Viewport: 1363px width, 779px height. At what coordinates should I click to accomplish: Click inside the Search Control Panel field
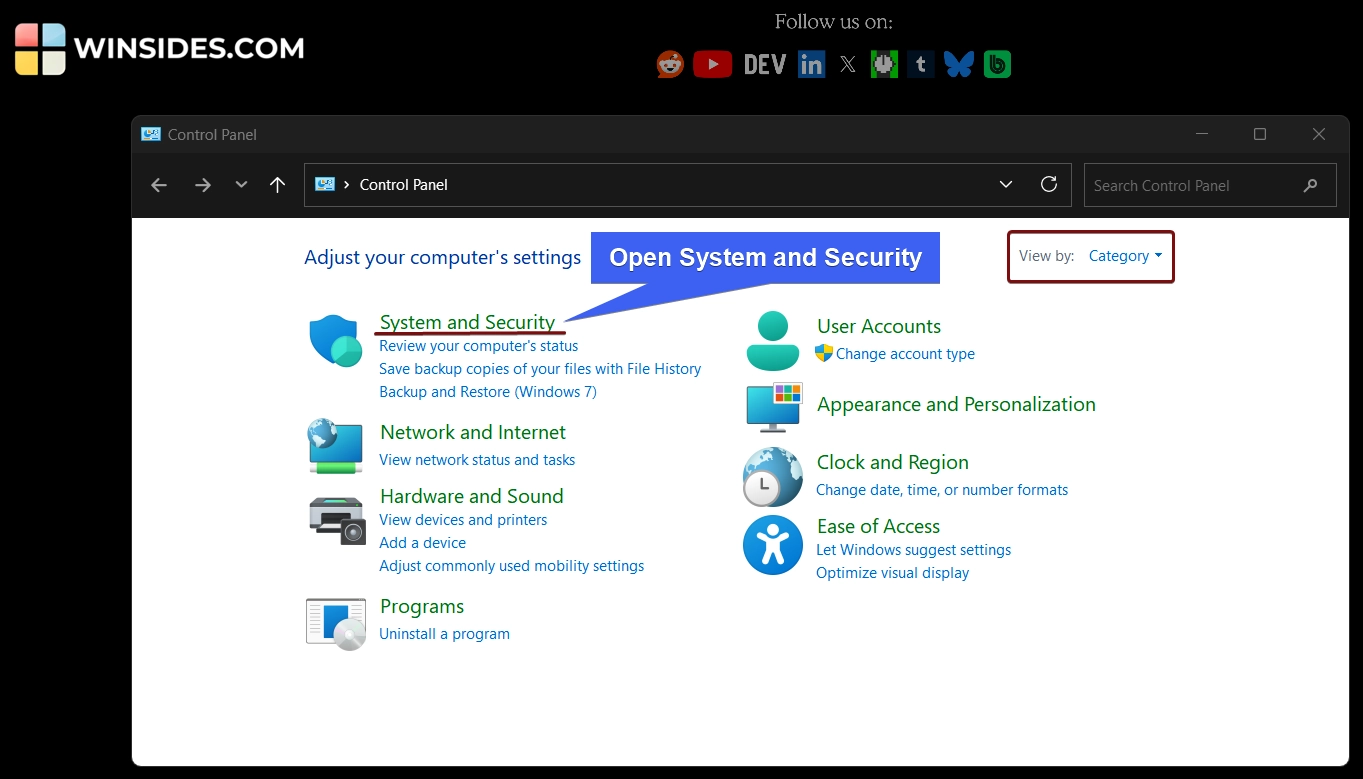coord(1190,185)
